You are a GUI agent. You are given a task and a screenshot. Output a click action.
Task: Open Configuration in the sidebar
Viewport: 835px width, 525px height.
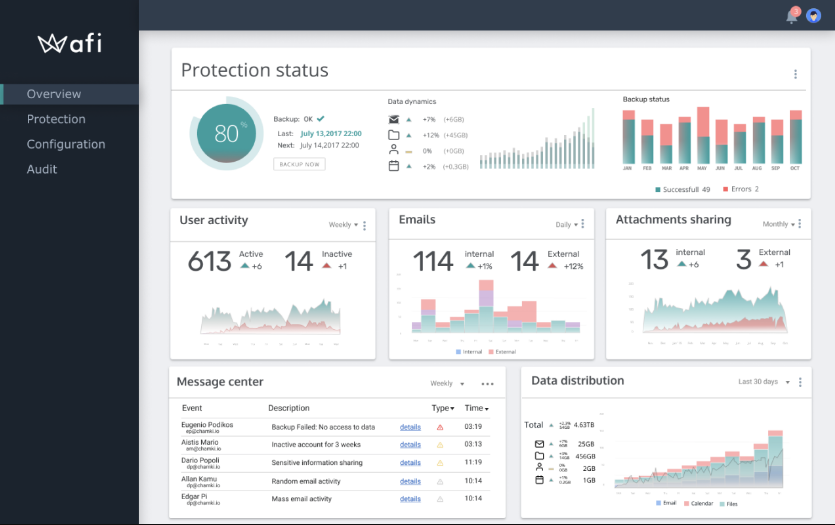66,144
